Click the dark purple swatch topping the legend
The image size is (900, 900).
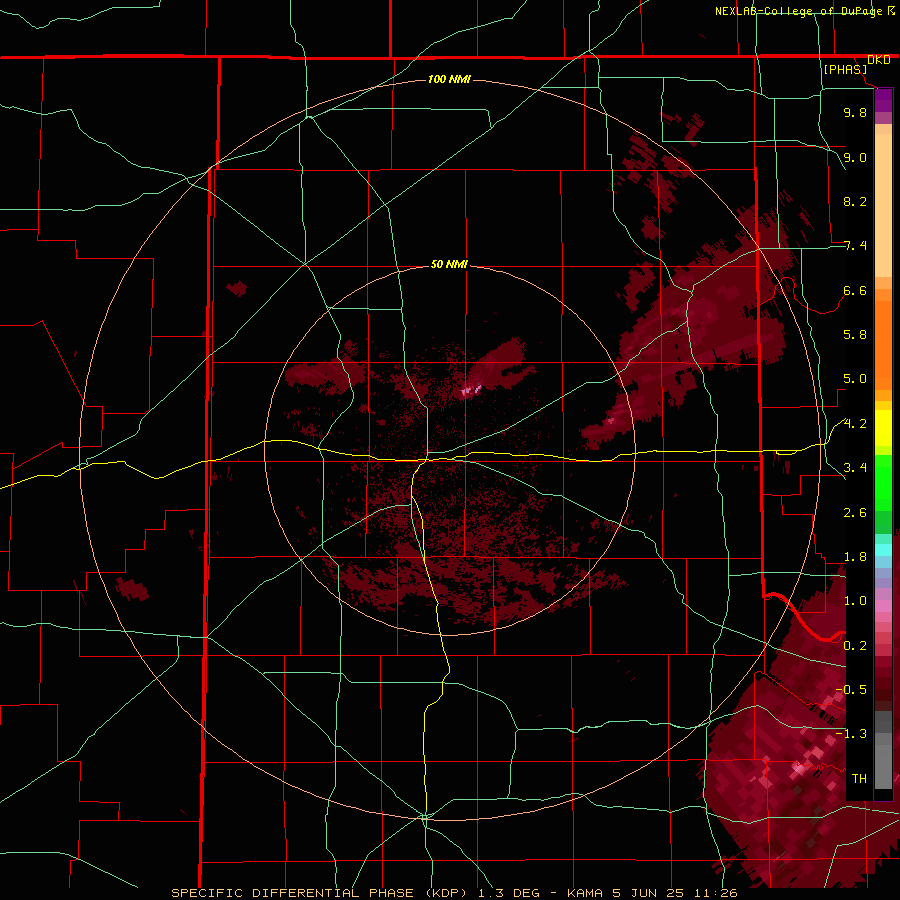pyautogui.click(x=883, y=100)
